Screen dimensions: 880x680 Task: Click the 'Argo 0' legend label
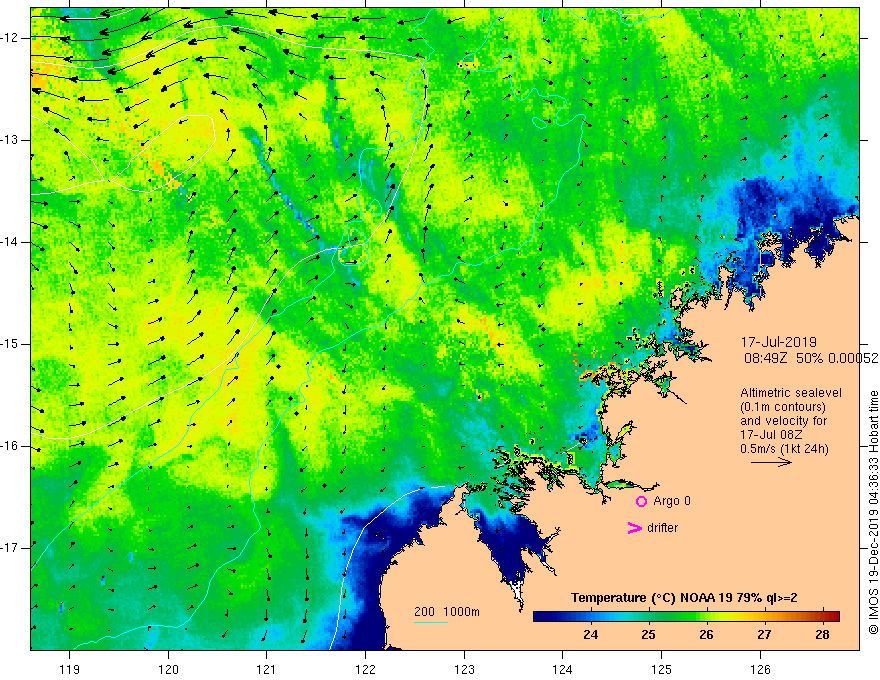coord(672,501)
